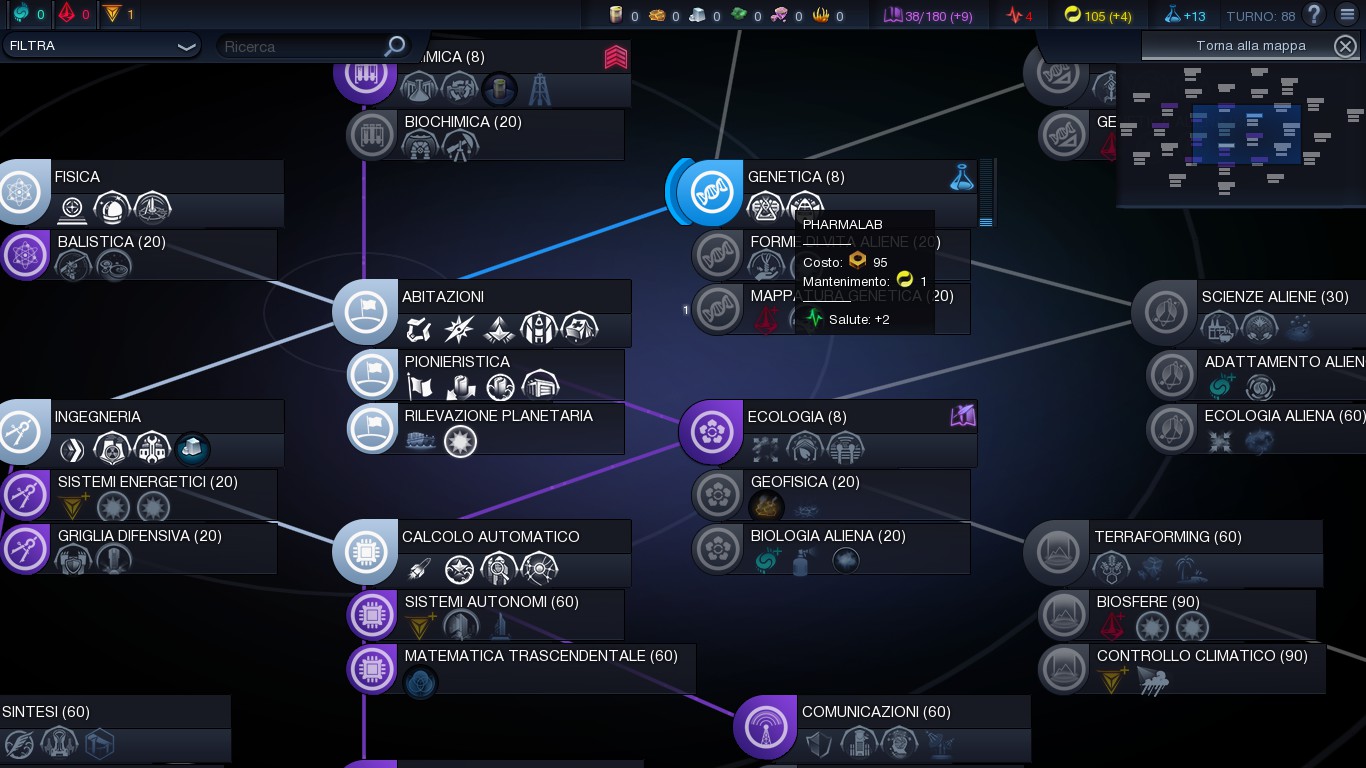
Task: Click the PHARMALAB tooltip title
Action: pyautogui.click(x=843, y=225)
